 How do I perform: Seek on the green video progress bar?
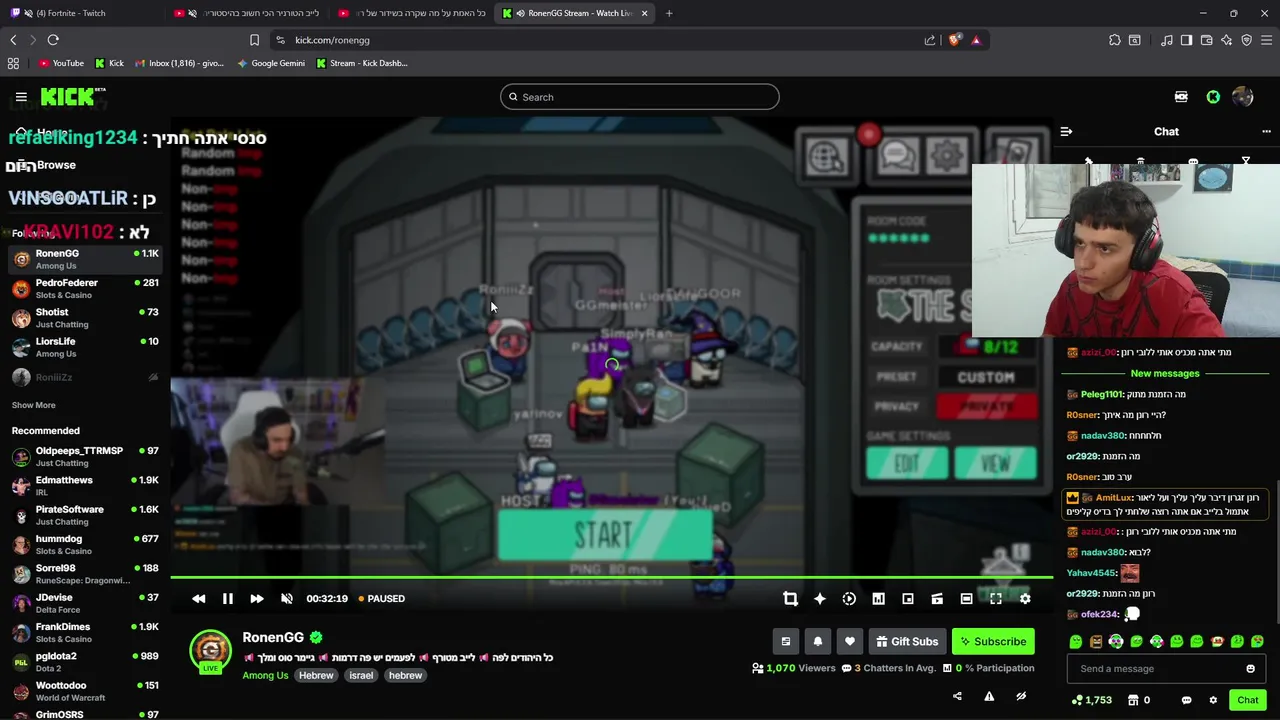pos(611,577)
